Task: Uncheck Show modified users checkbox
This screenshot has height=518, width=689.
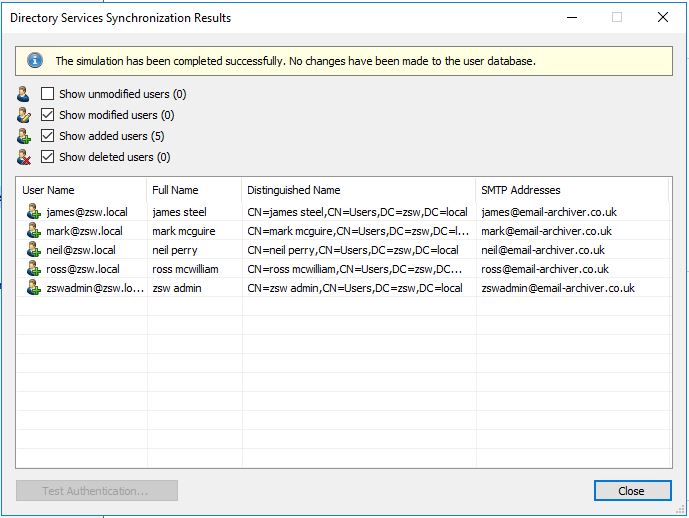Action: 47,115
